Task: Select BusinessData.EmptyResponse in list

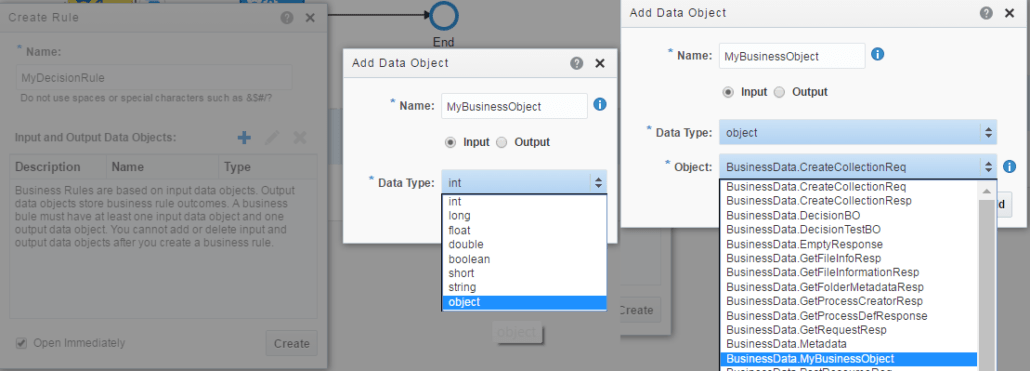Action: [849, 244]
